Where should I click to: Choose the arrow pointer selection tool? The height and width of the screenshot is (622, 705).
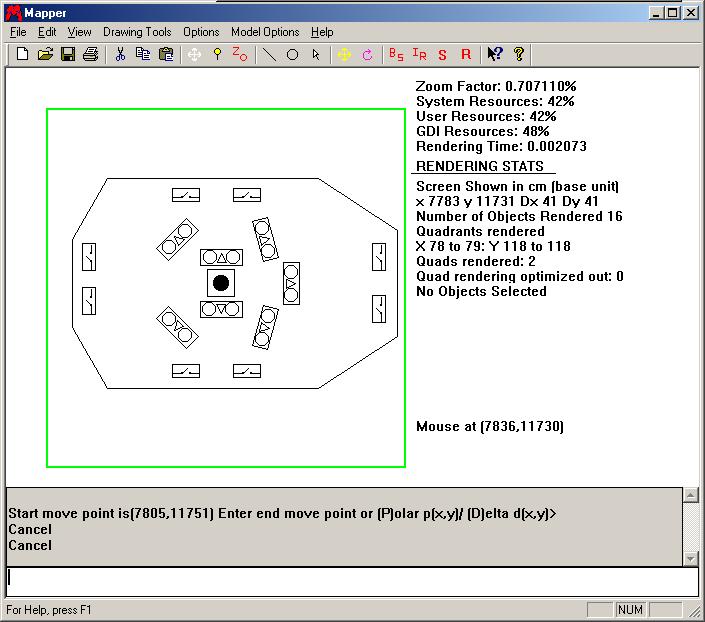click(316, 54)
